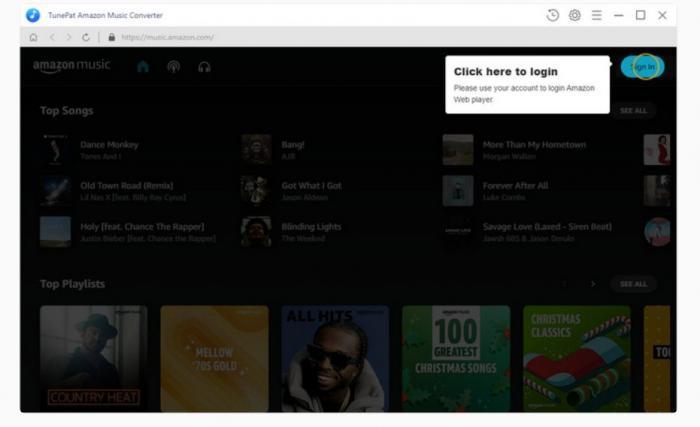This screenshot has height=427, width=700.
Task: Advance Top Playlists with the right chevron
Action: pos(593,284)
